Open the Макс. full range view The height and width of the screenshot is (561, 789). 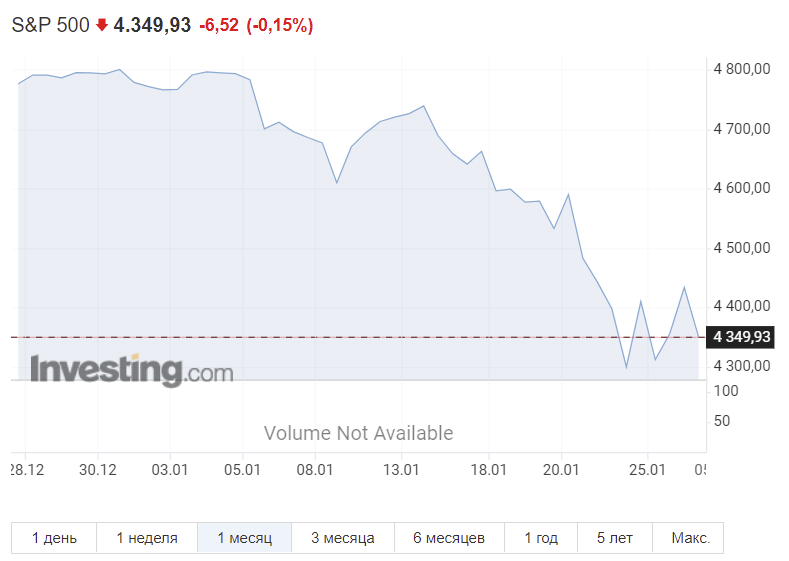click(x=690, y=538)
